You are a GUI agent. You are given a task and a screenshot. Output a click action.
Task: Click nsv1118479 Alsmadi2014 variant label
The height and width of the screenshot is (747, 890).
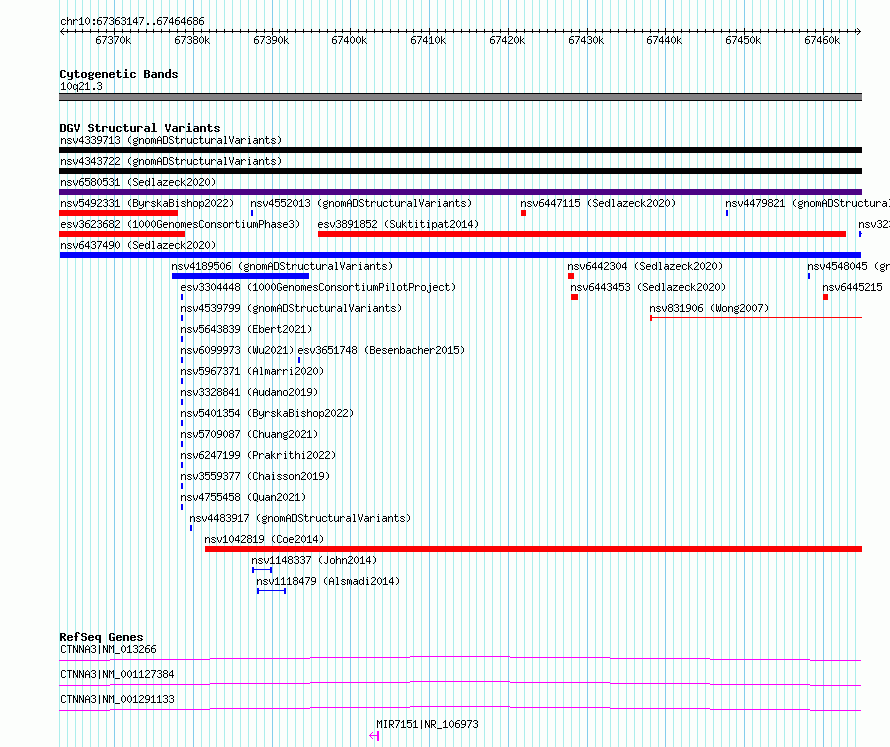coord(328,581)
